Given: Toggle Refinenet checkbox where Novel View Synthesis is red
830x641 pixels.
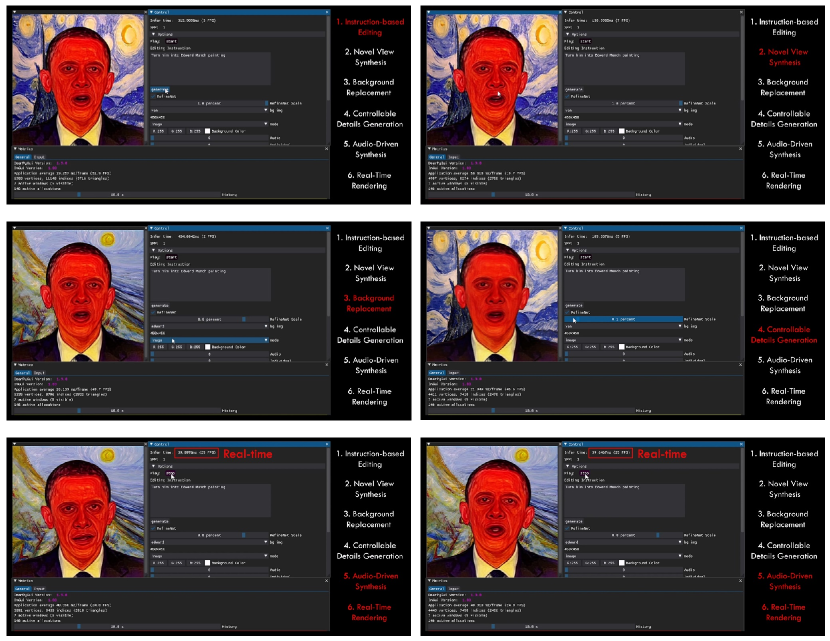Looking at the screenshot, I should click(x=567, y=96).
